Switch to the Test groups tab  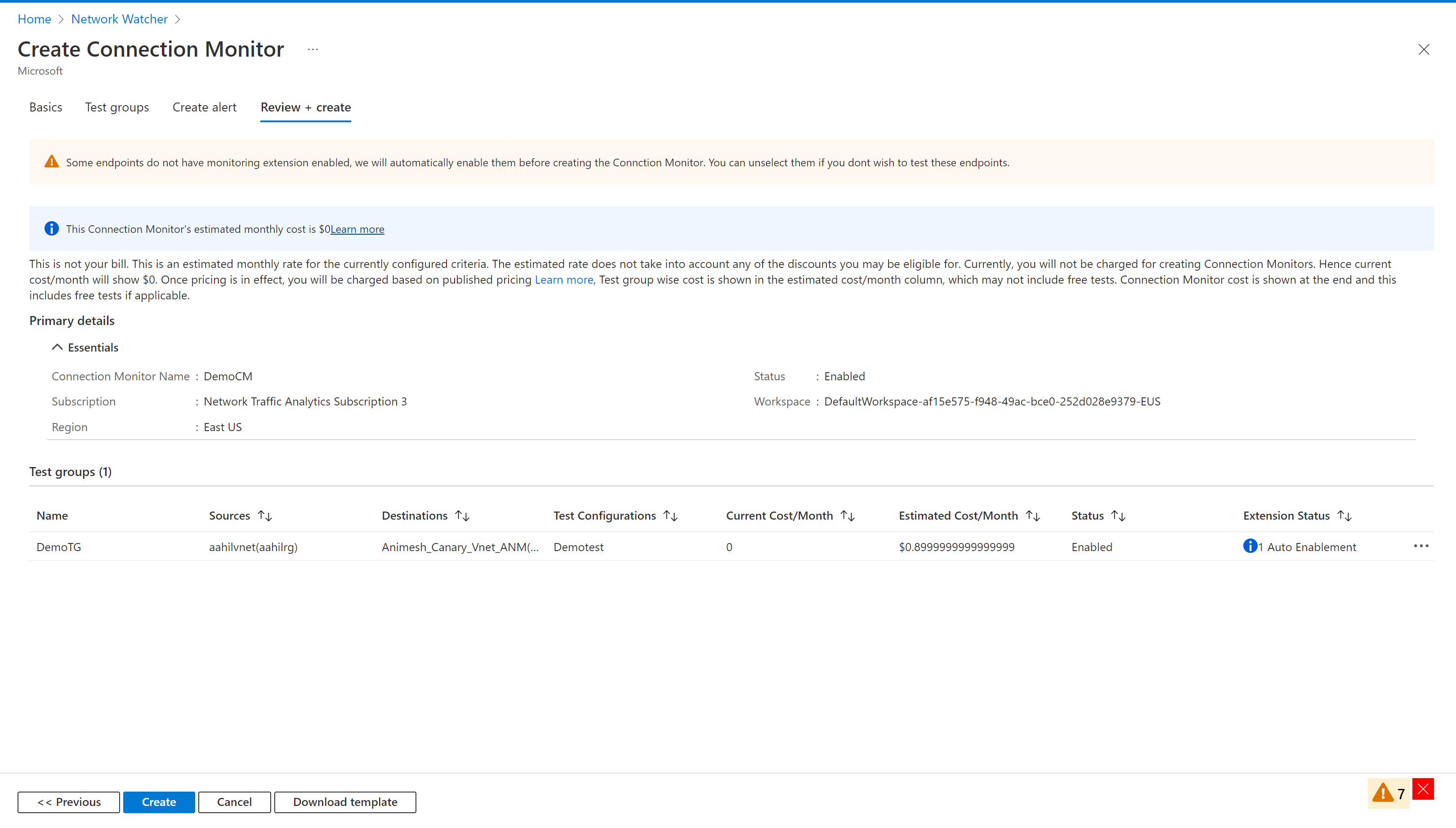coord(117,107)
